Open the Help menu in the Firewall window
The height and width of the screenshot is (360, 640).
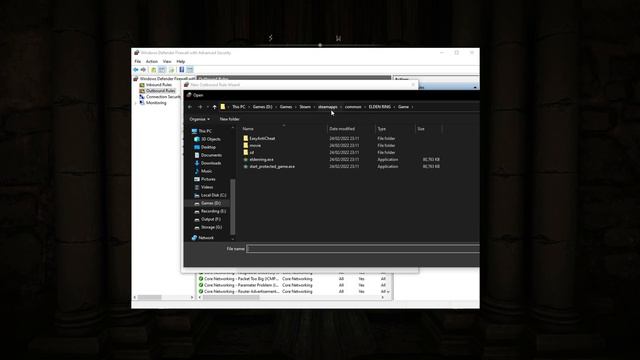180,61
